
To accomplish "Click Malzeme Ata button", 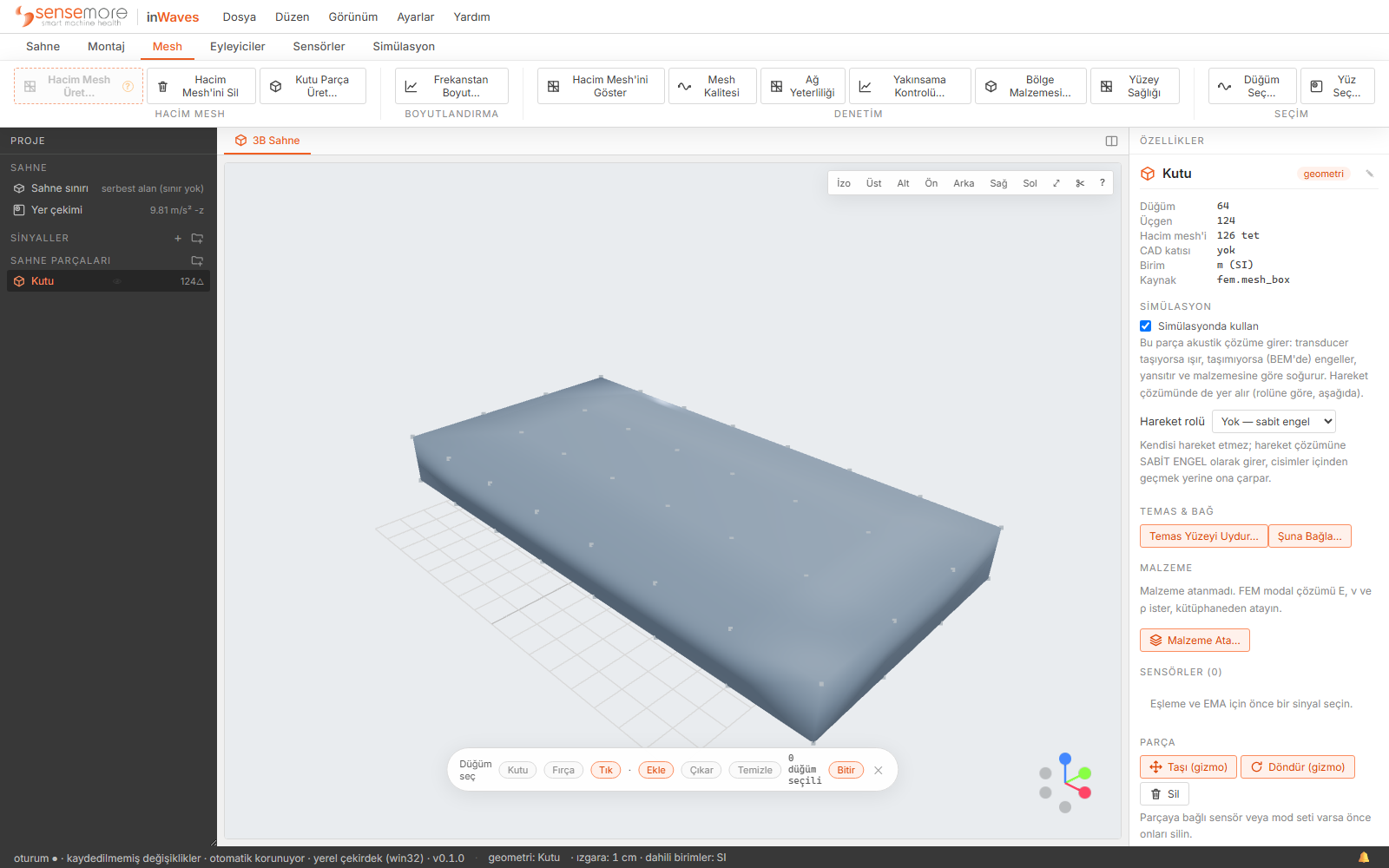I will 1195,641.
